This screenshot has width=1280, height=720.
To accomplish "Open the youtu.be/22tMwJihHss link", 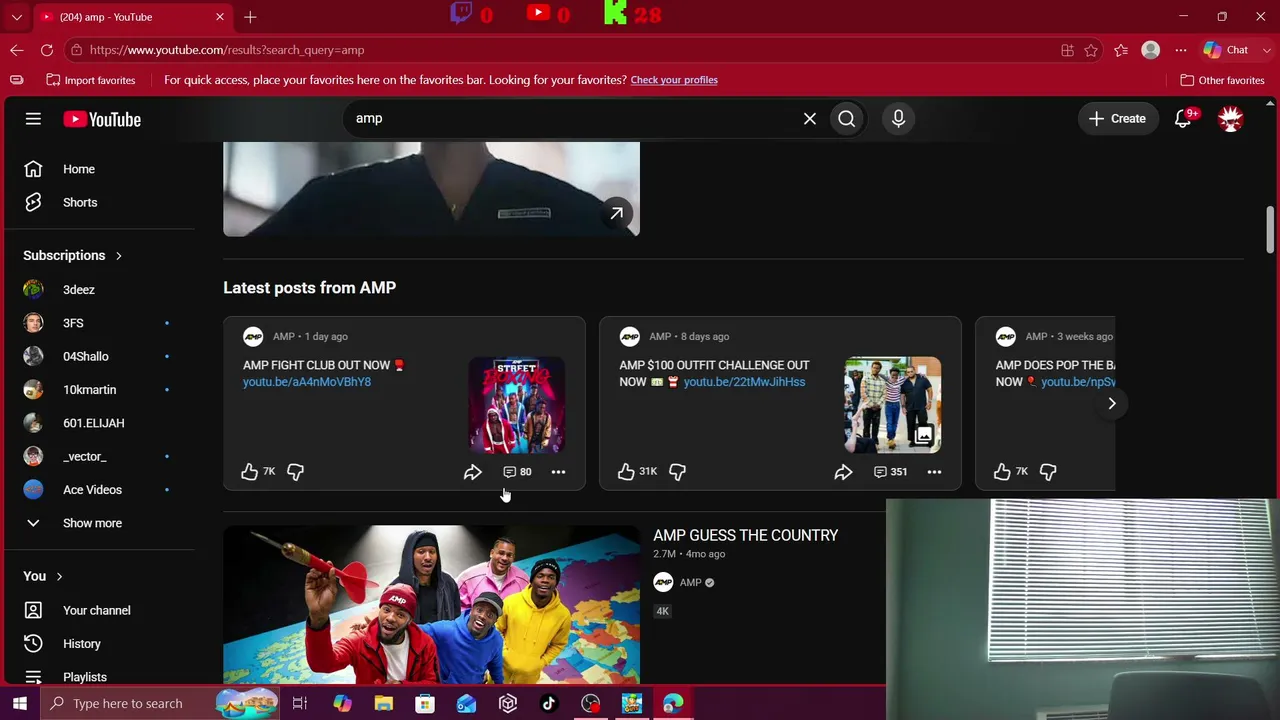I will click(x=744, y=382).
